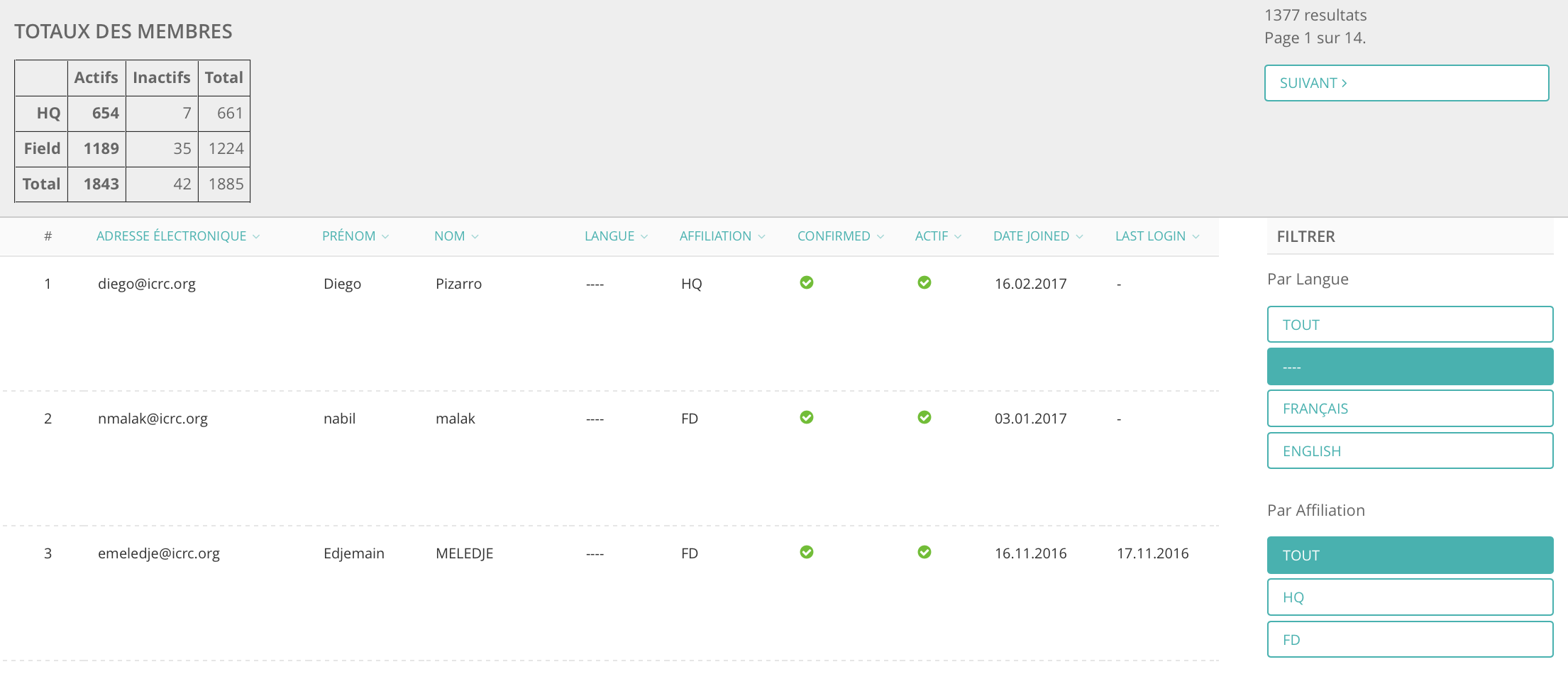
Task: Click Edjemain's actif status checkmark
Action: click(x=924, y=552)
